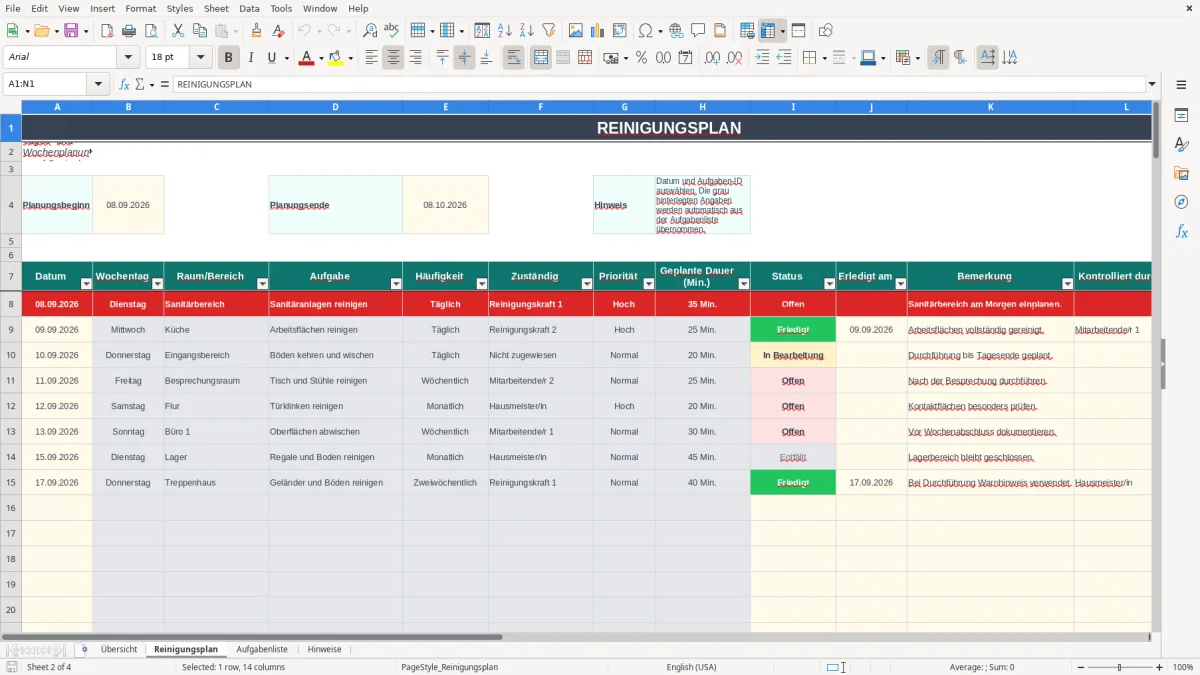The image size is (1200, 675).
Task: Open the sidebar Properties panel
Action: click(x=1181, y=116)
